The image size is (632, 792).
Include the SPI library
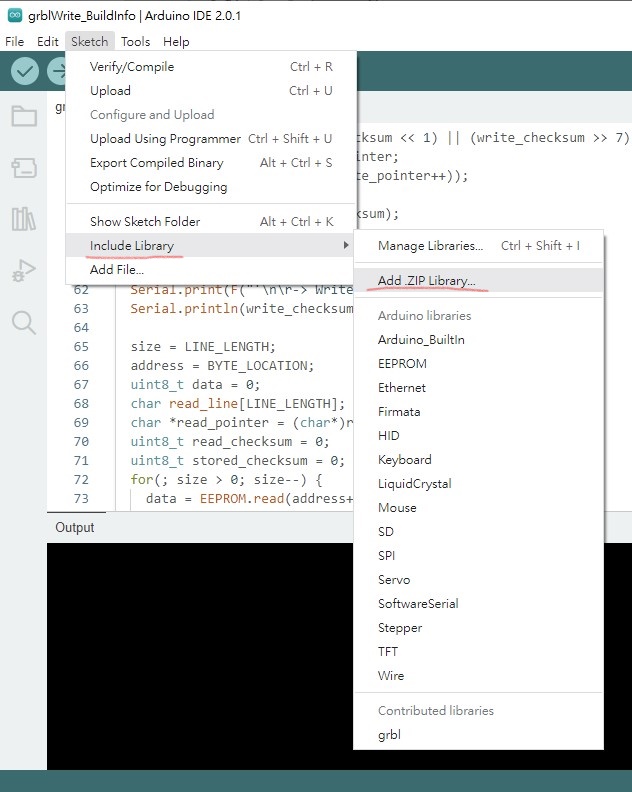[478, 556]
